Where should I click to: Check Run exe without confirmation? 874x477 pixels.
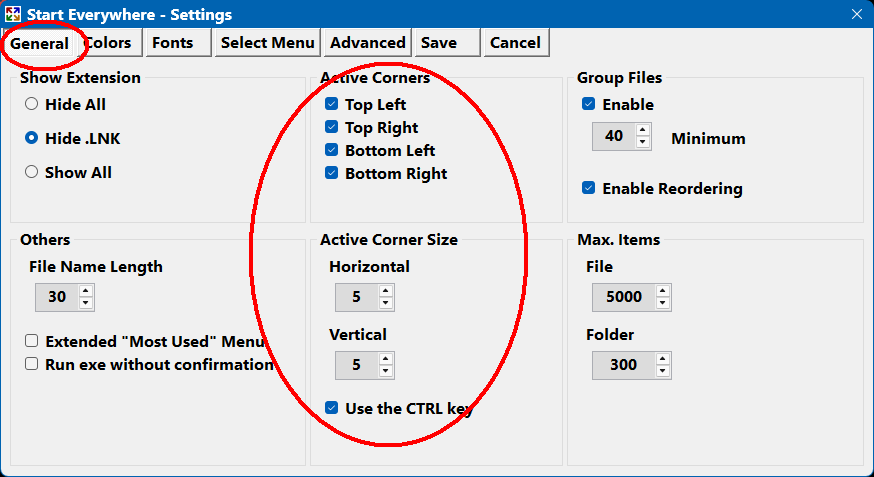[x=32, y=364]
